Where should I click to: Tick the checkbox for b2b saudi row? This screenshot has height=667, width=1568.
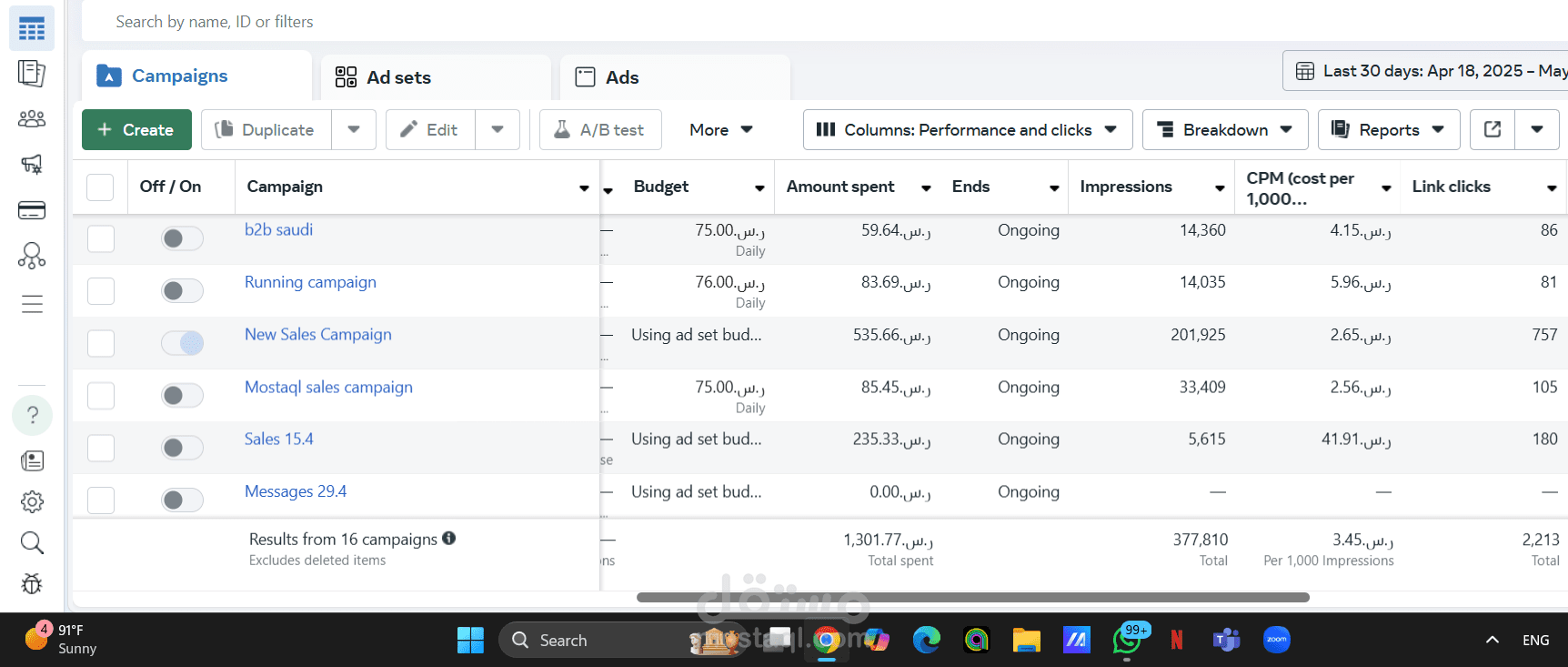click(x=101, y=238)
